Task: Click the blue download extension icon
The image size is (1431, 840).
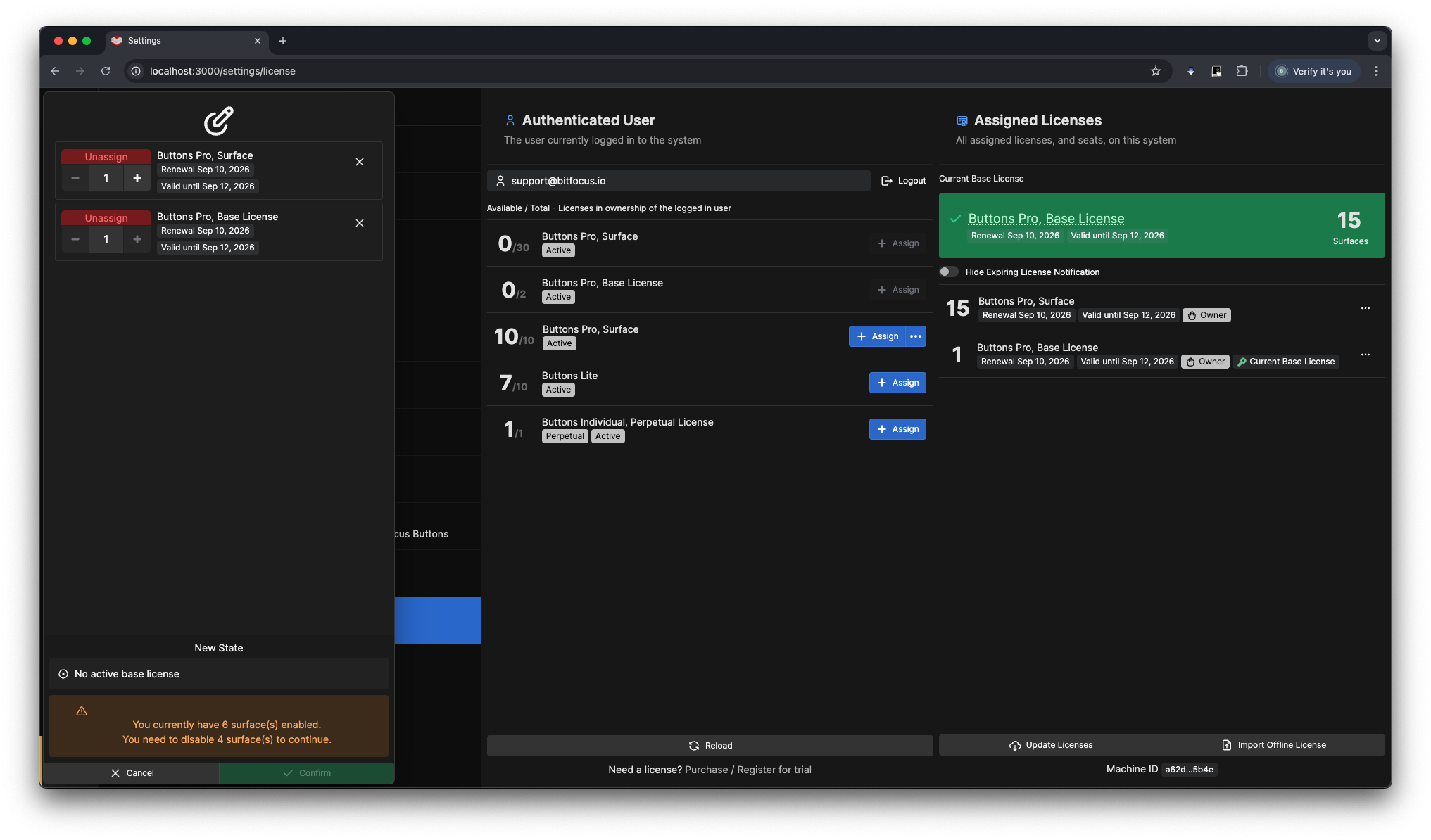Action: coord(1191,71)
